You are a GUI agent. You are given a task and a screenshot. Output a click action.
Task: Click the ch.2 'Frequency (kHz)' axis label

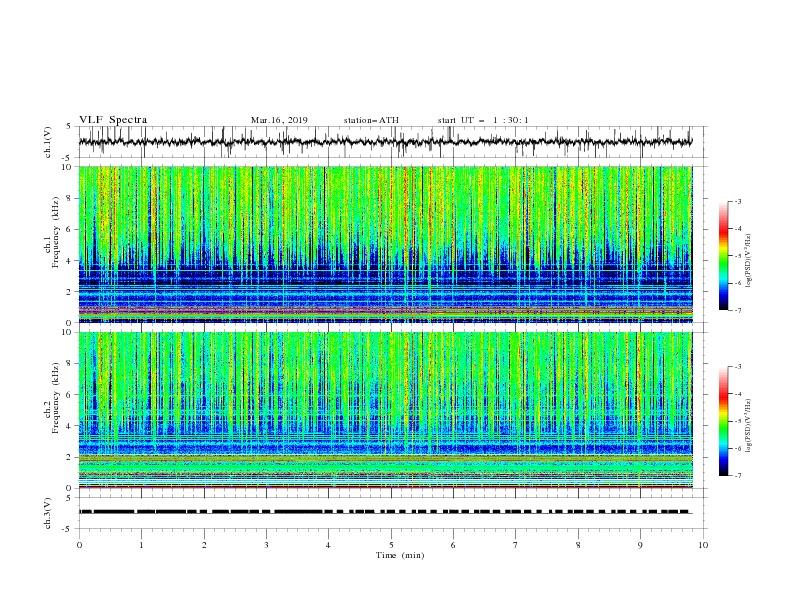click(55, 397)
